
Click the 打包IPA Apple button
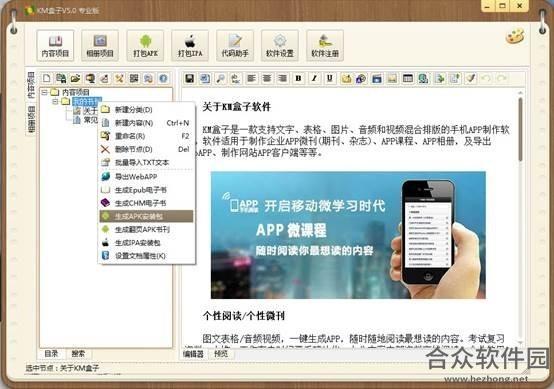pos(190,45)
